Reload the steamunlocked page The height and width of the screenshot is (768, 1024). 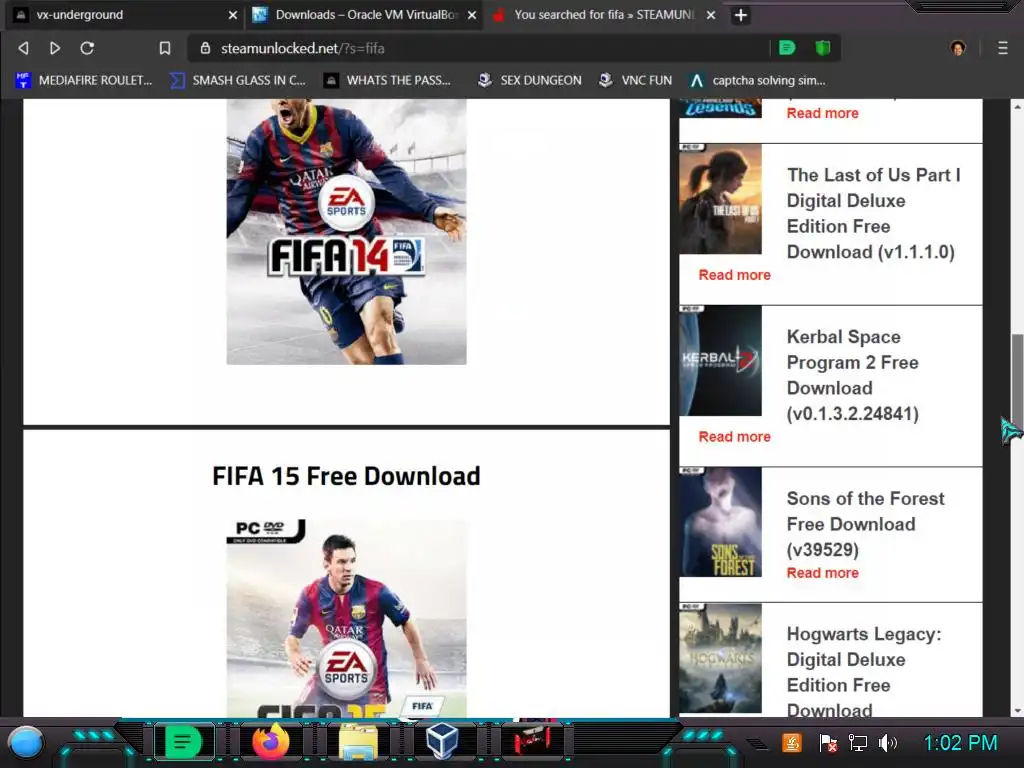pos(87,48)
